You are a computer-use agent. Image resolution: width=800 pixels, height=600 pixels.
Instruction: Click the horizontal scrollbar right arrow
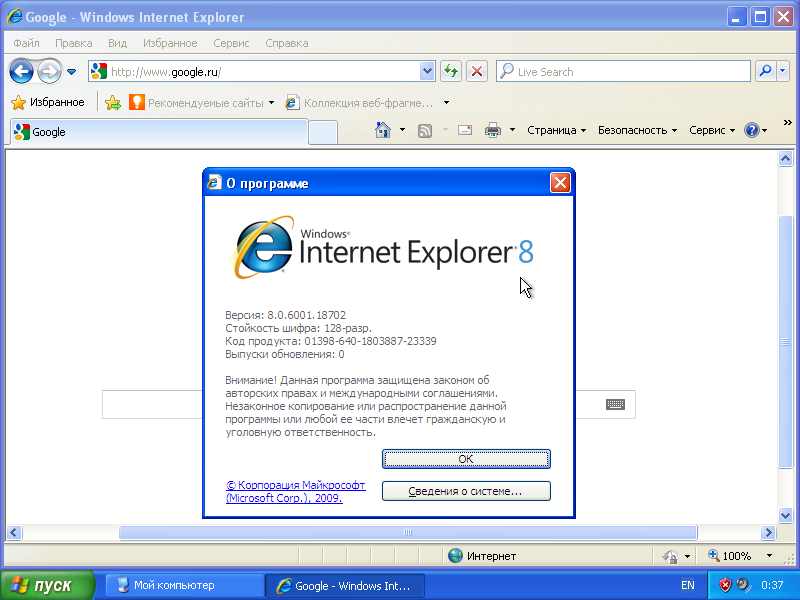click(x=768, y=533)
